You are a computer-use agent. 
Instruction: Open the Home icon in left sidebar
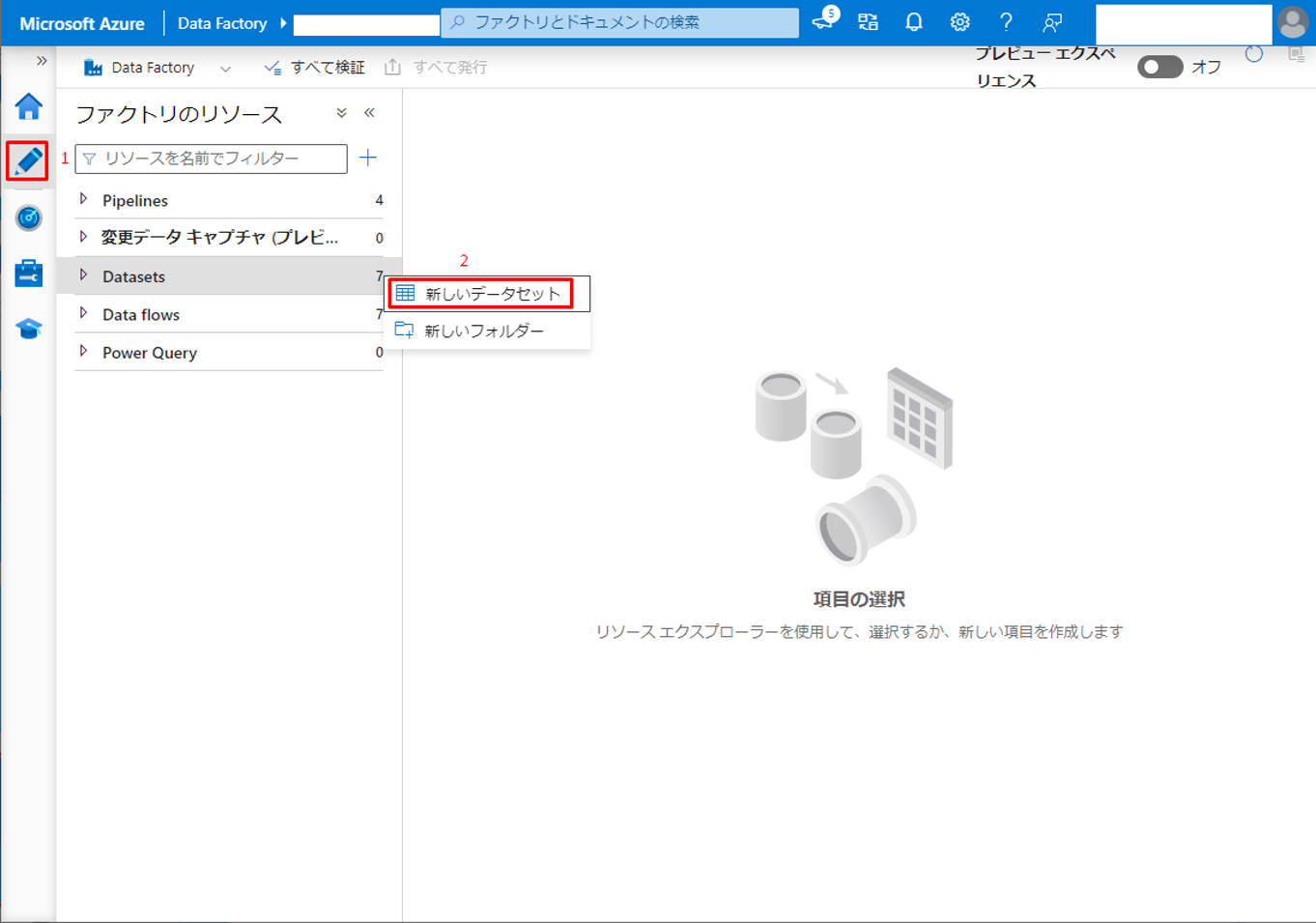[28, 106]
